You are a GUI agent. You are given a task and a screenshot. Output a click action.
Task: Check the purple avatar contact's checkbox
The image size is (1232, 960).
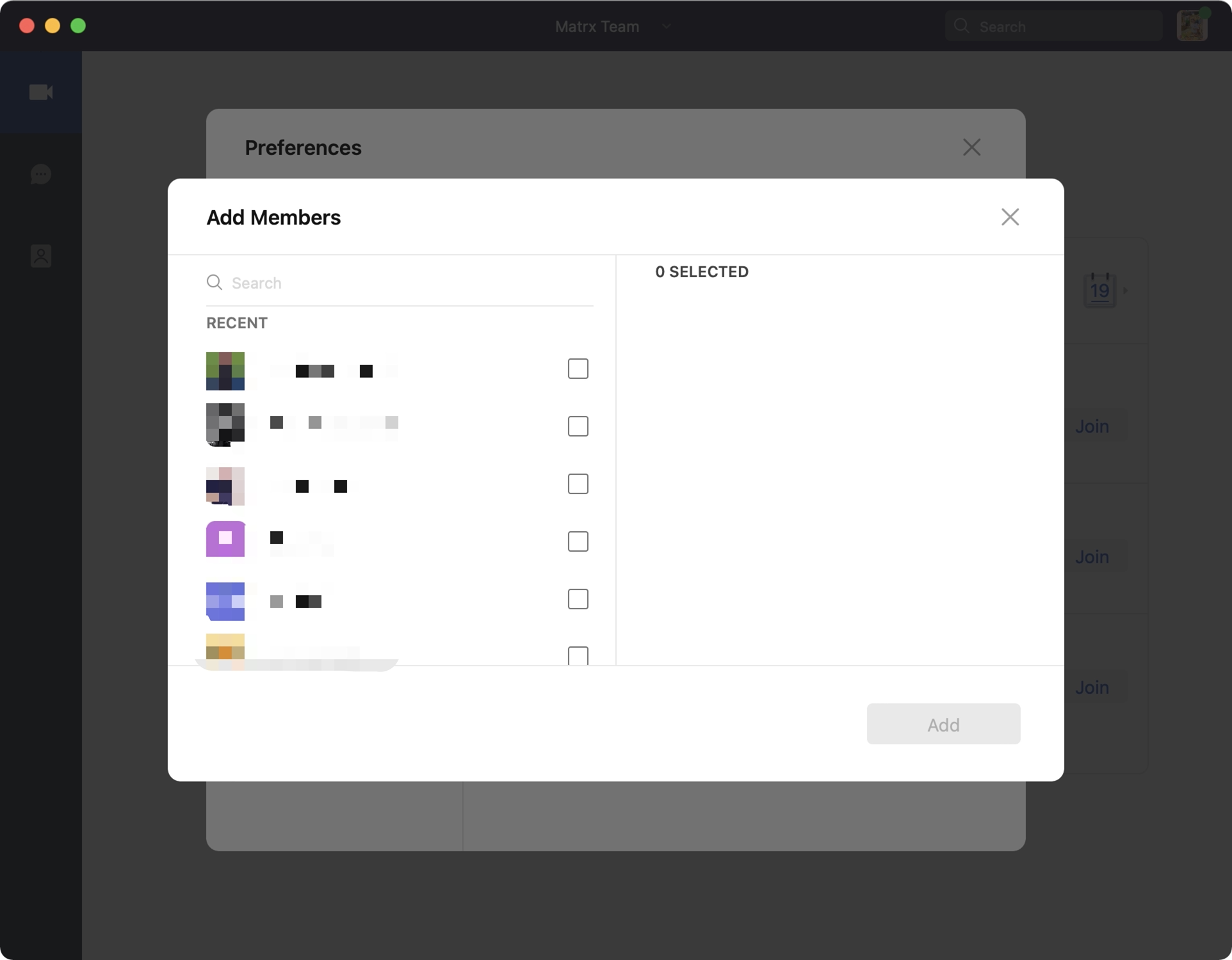coord(578,541)
